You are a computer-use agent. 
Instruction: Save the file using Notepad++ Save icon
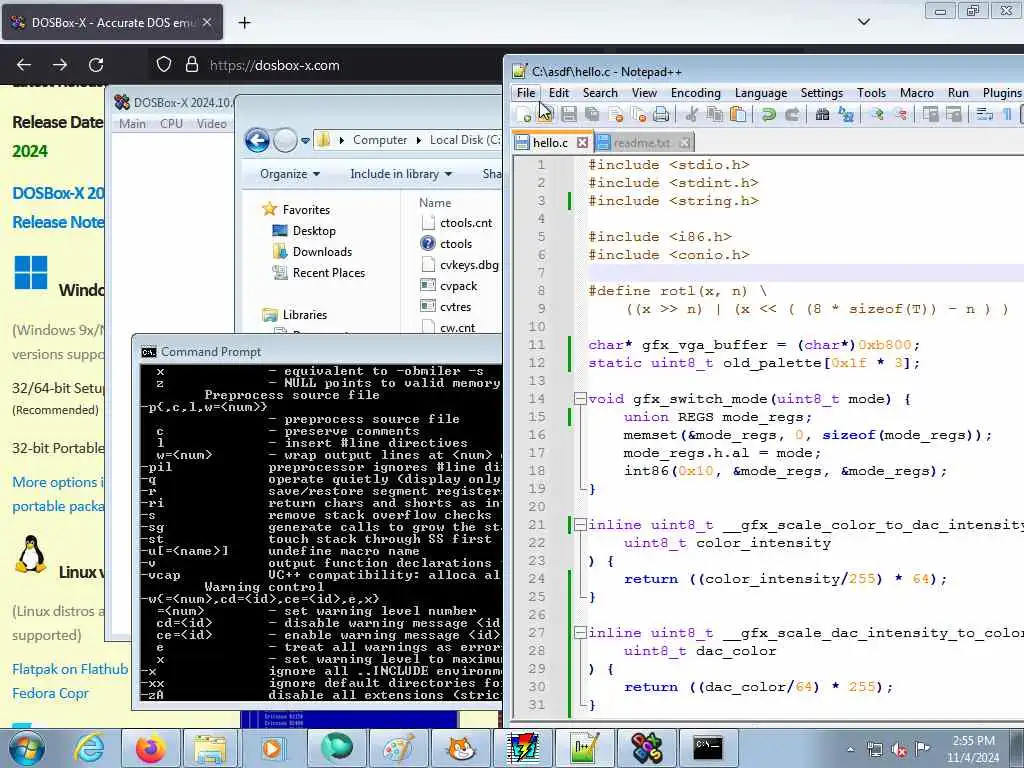click(569, 115)
